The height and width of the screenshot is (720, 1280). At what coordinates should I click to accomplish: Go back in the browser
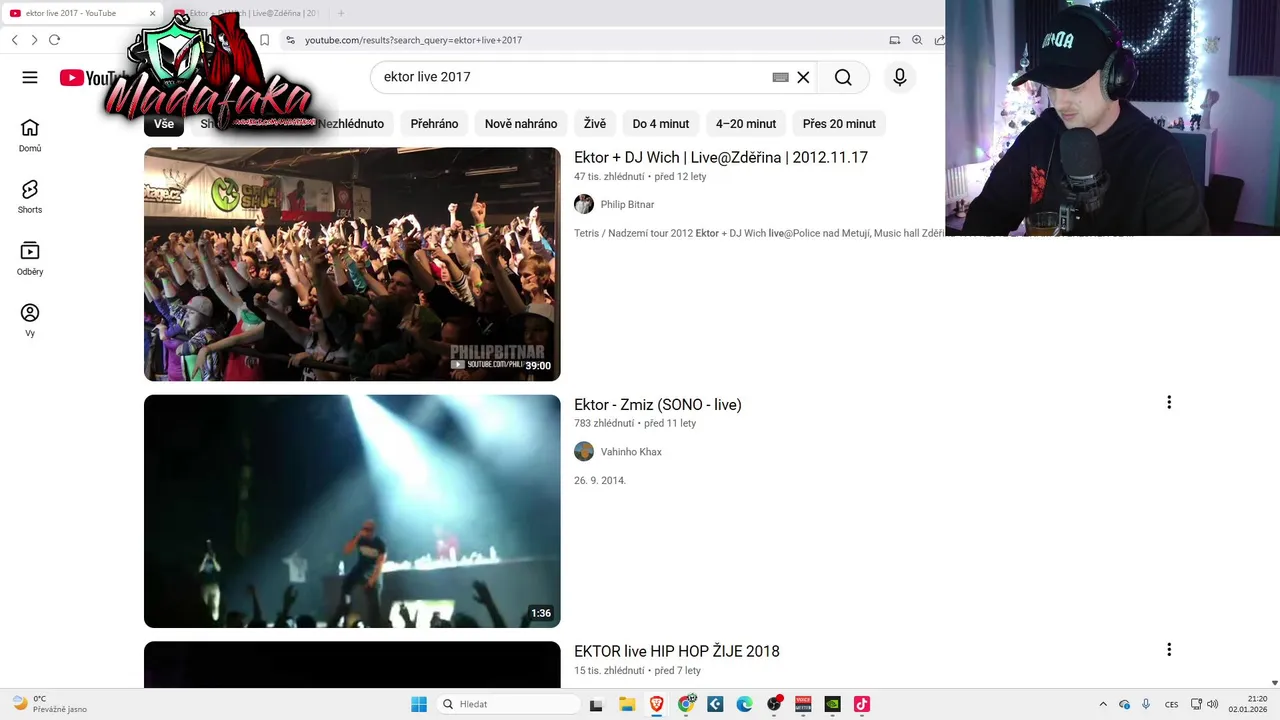pyautogui.click(x=14, y=40)
